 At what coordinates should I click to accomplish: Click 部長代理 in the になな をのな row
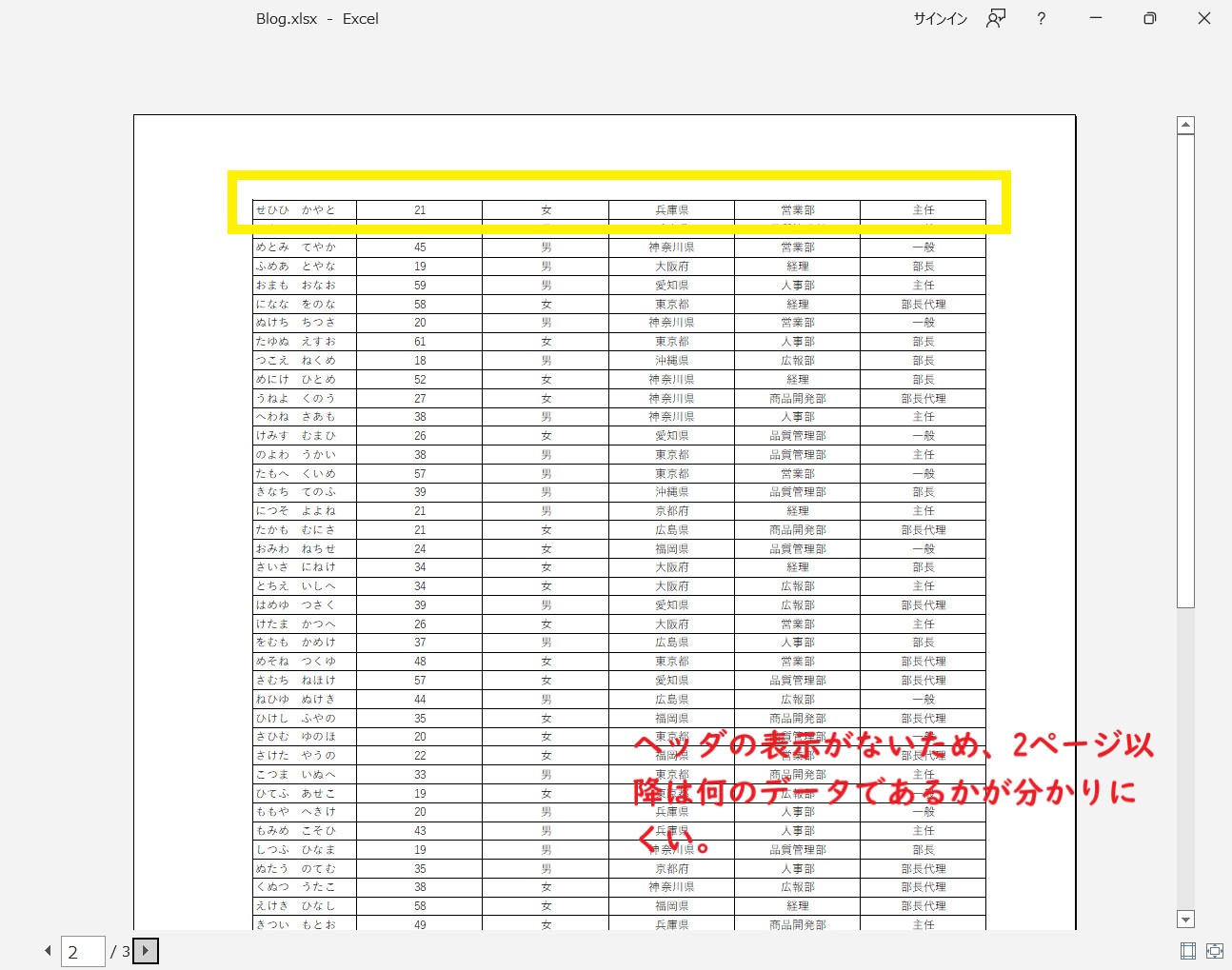click(x=924, y=304)
